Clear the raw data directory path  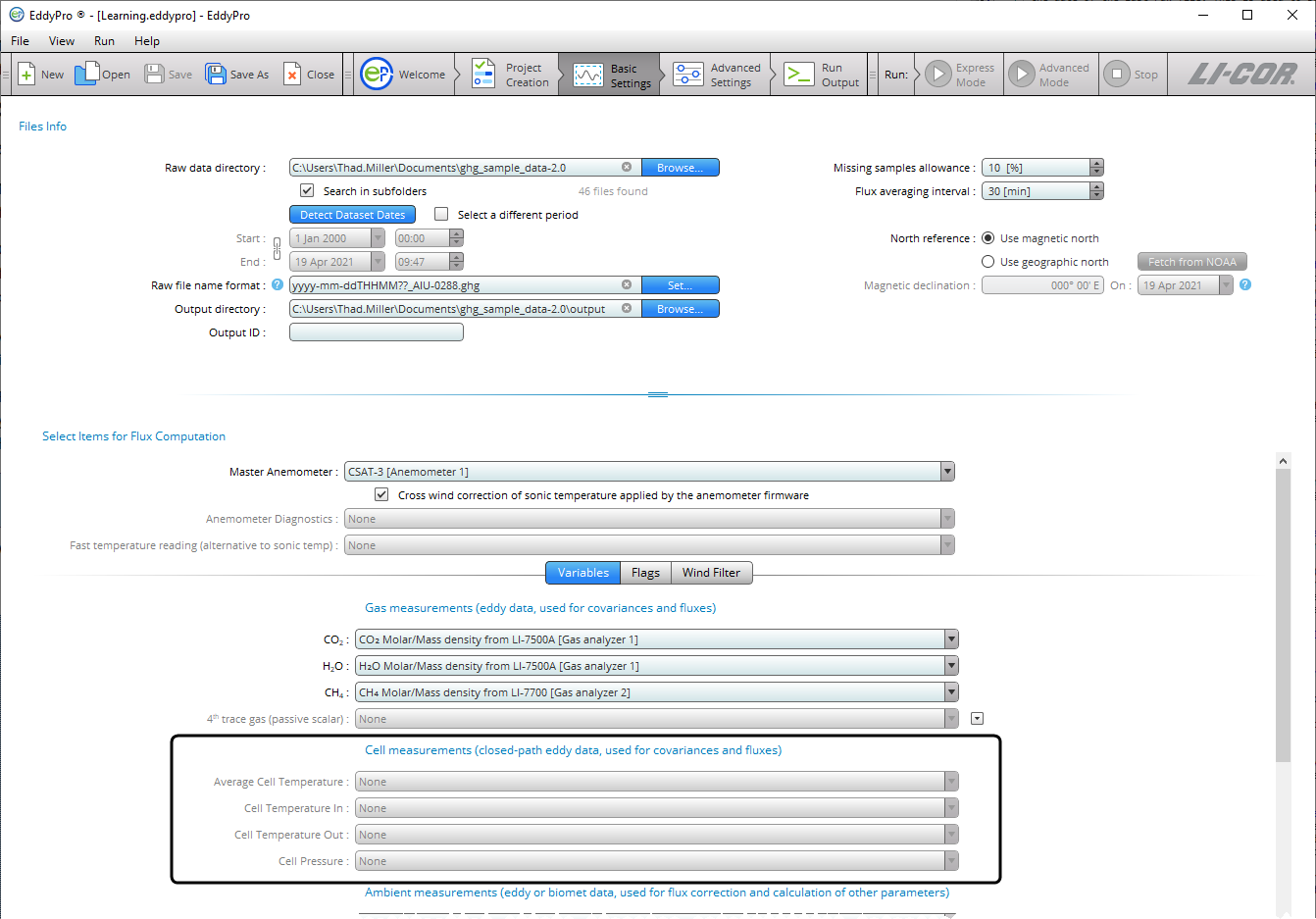627,168
